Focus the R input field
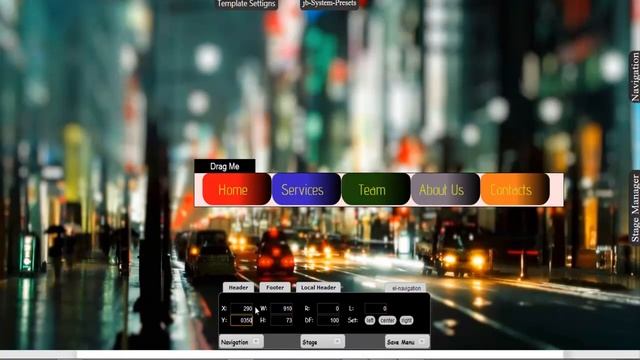The image size is (640, 360). (x=329, y=309)
